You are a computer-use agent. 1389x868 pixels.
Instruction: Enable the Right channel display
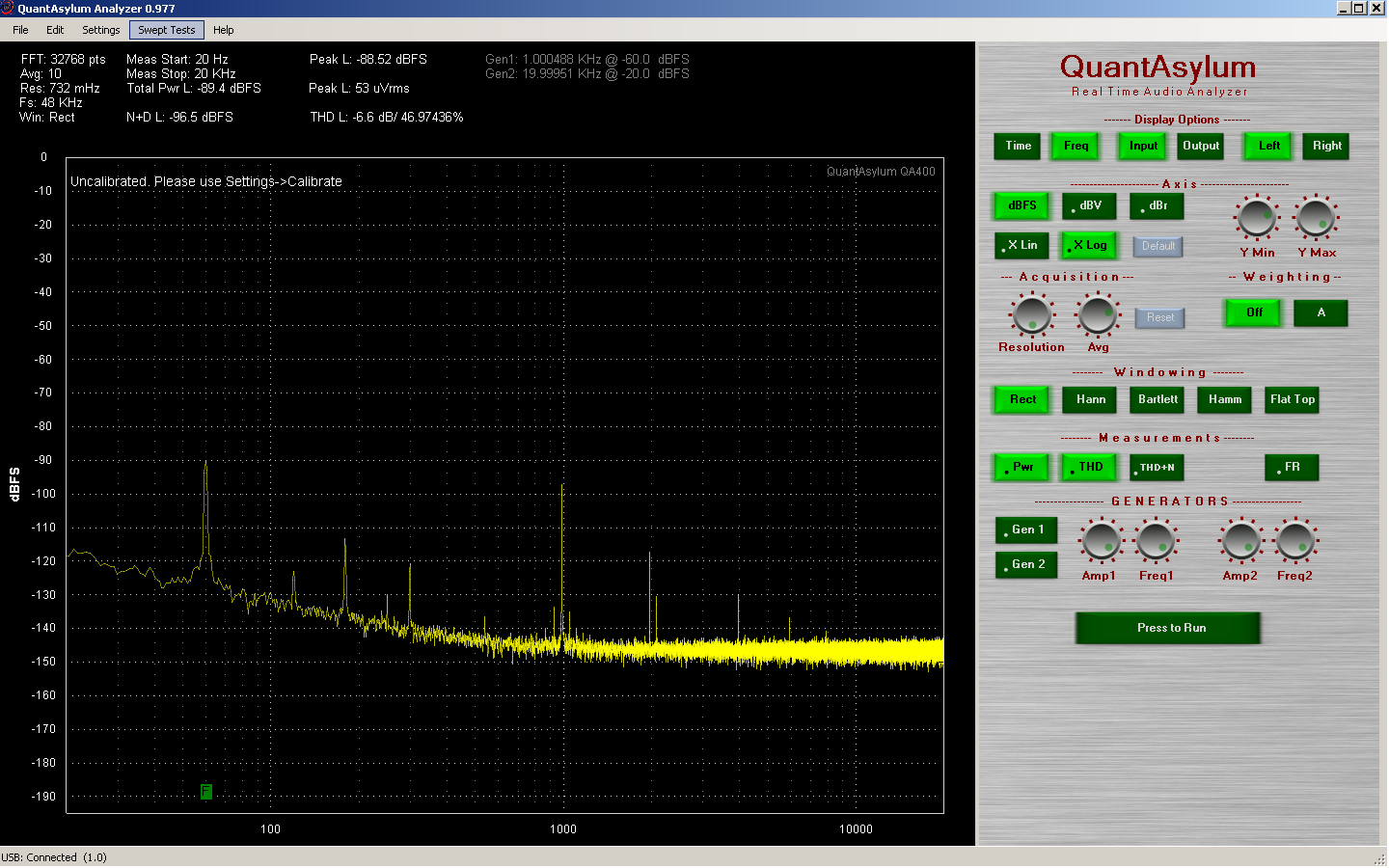click(x=1326, y=147)
